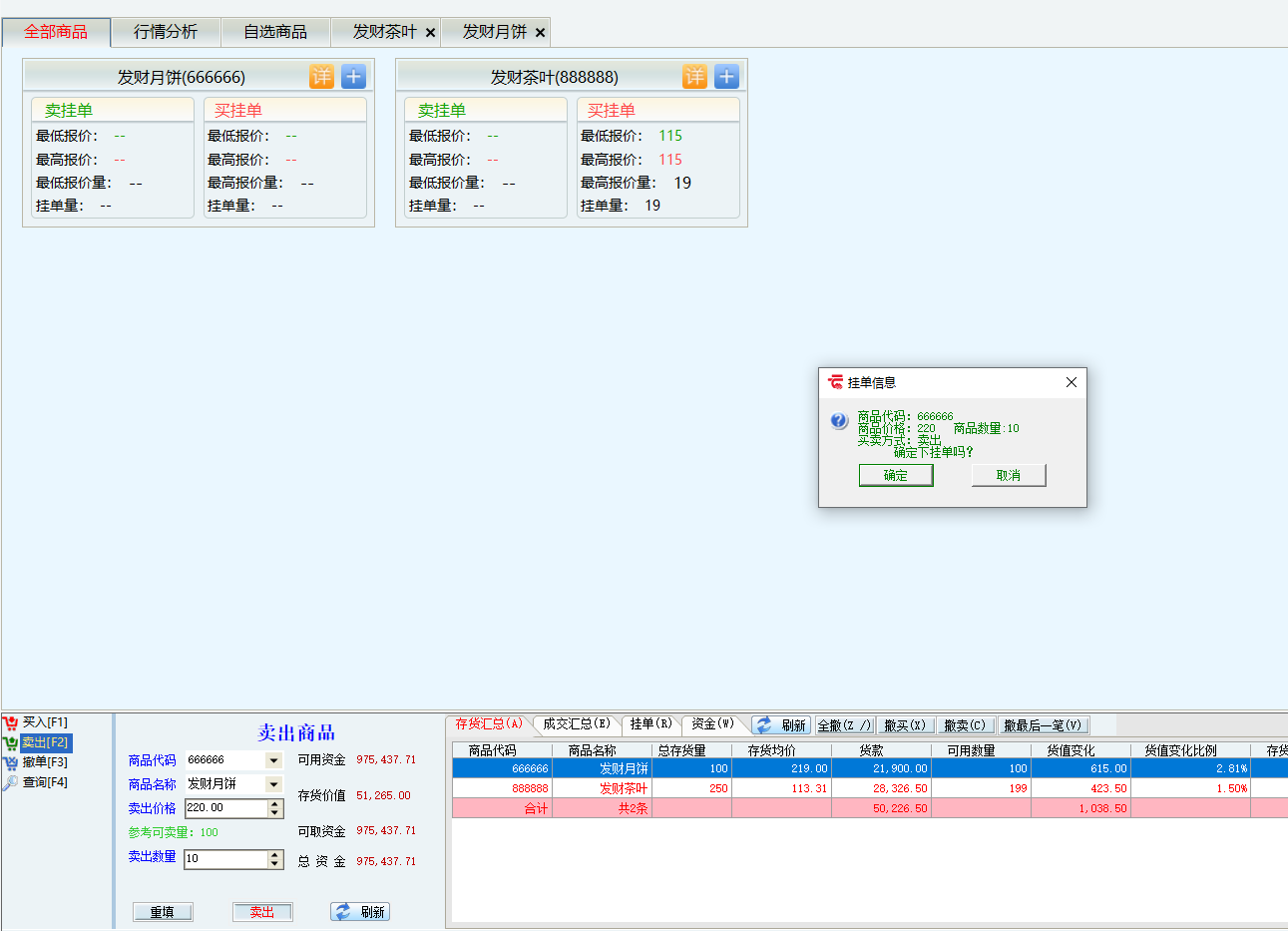Viewport: 1288px width, 931px height.
Task: Expand the 商品代码 dropdown
Action: click(273, 760)
